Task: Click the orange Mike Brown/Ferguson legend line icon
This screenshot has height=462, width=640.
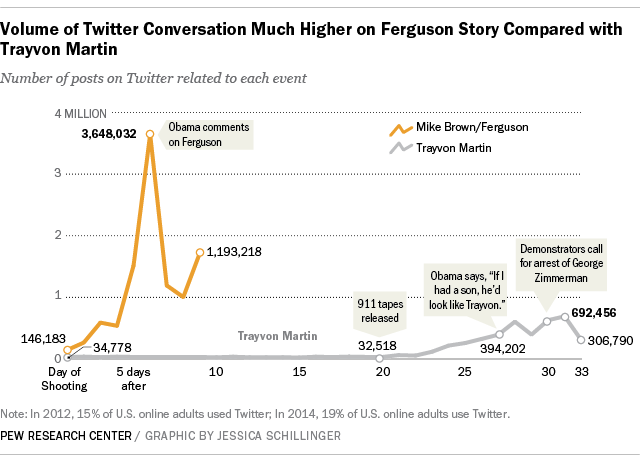Action: [x=402, y=129]
